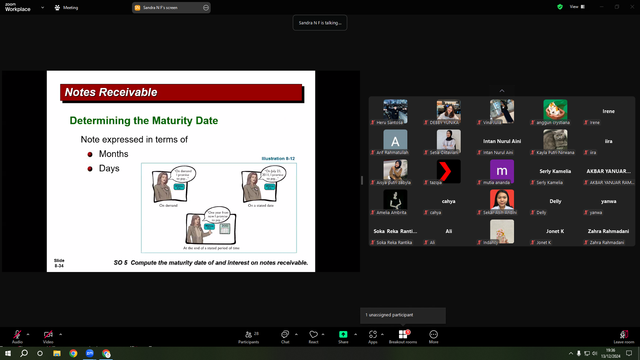The height and width of the screenshot is (360, 640).
Task: Select the Meeting tab
Action: [x=66, y=7]
